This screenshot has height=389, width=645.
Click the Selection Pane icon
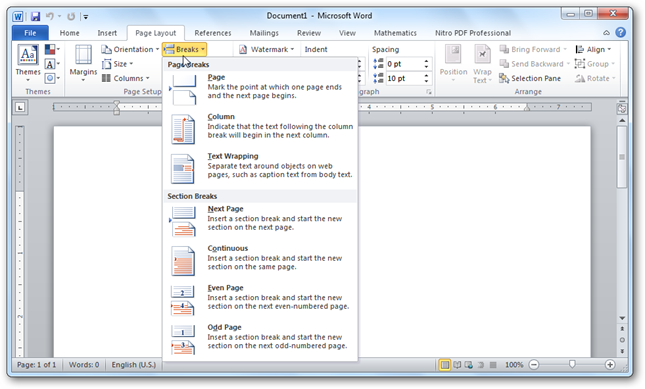[x=504, y=78]
